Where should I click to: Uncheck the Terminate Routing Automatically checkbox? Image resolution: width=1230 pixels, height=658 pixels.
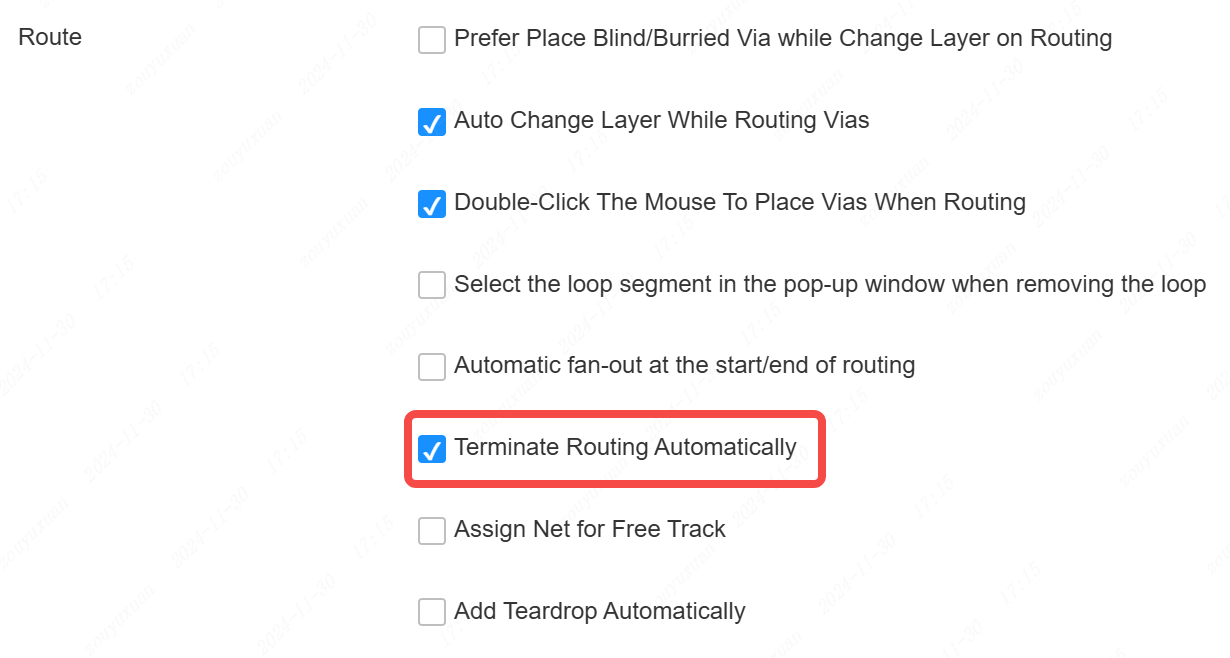coord(432,449)
